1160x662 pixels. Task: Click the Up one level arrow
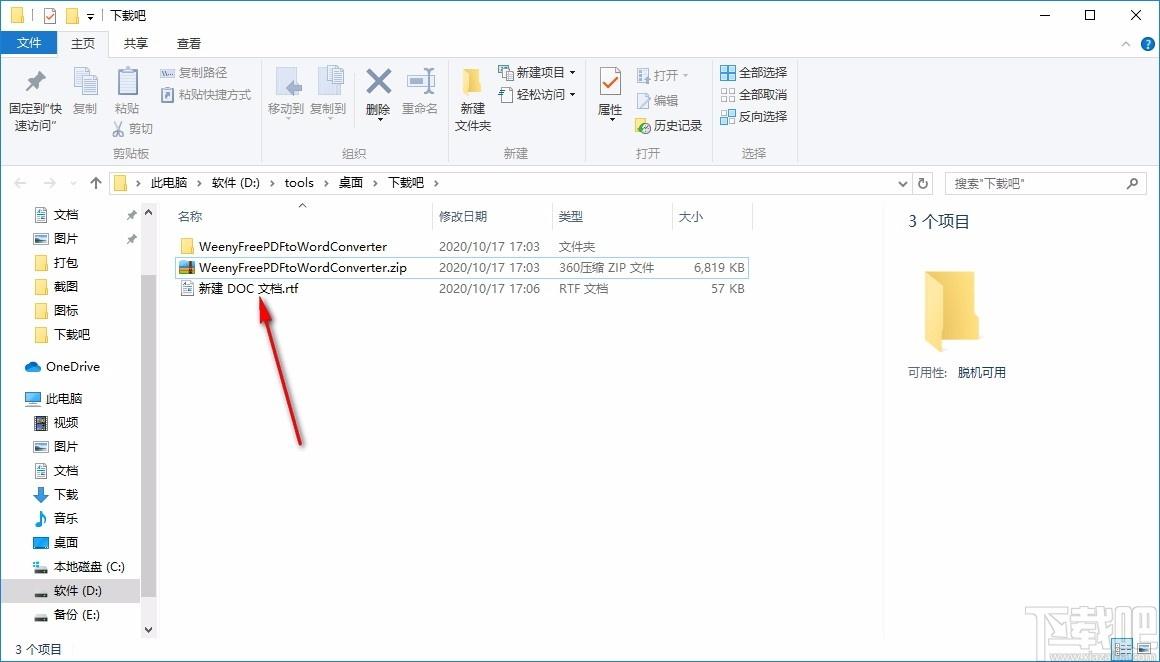click(95, 183)
